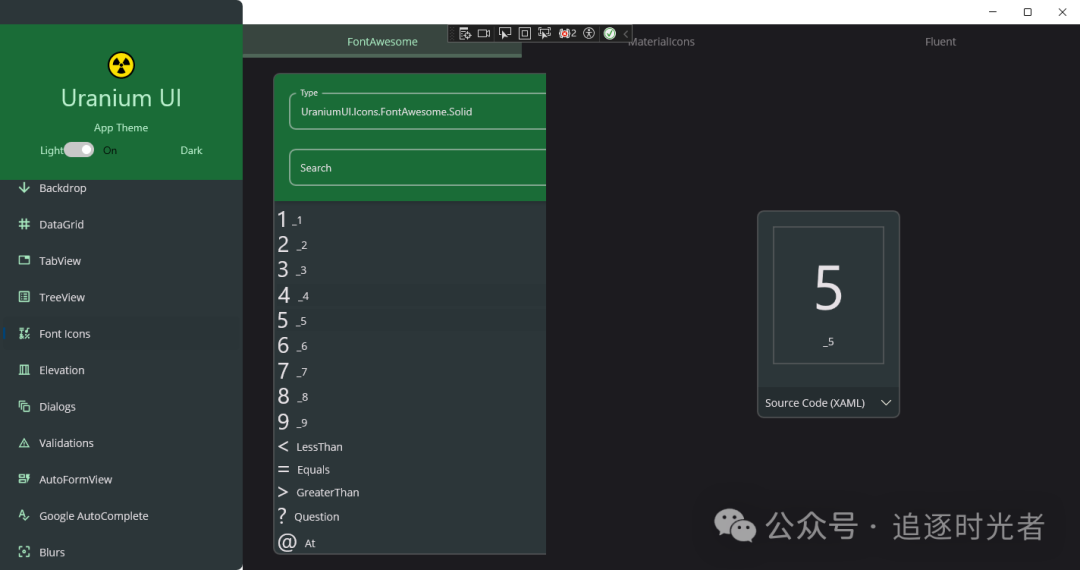
Task: Open Elevation page in sidebar
Action: click(121, 370)
